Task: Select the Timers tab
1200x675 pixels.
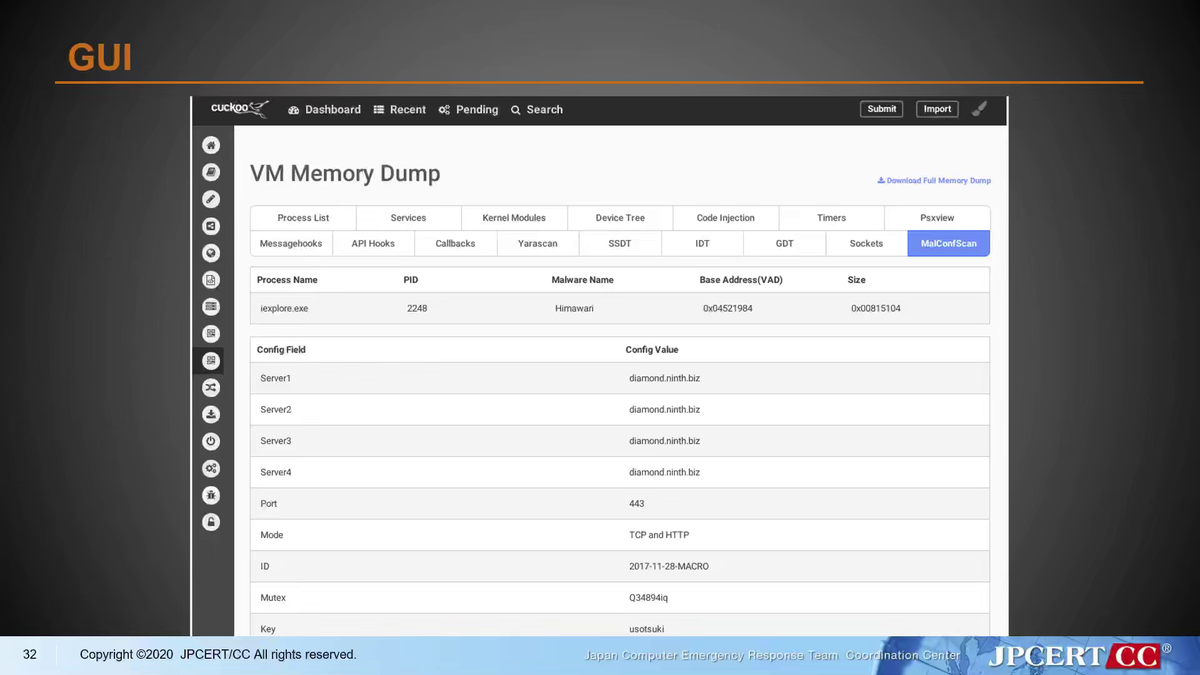Action: 831,218
